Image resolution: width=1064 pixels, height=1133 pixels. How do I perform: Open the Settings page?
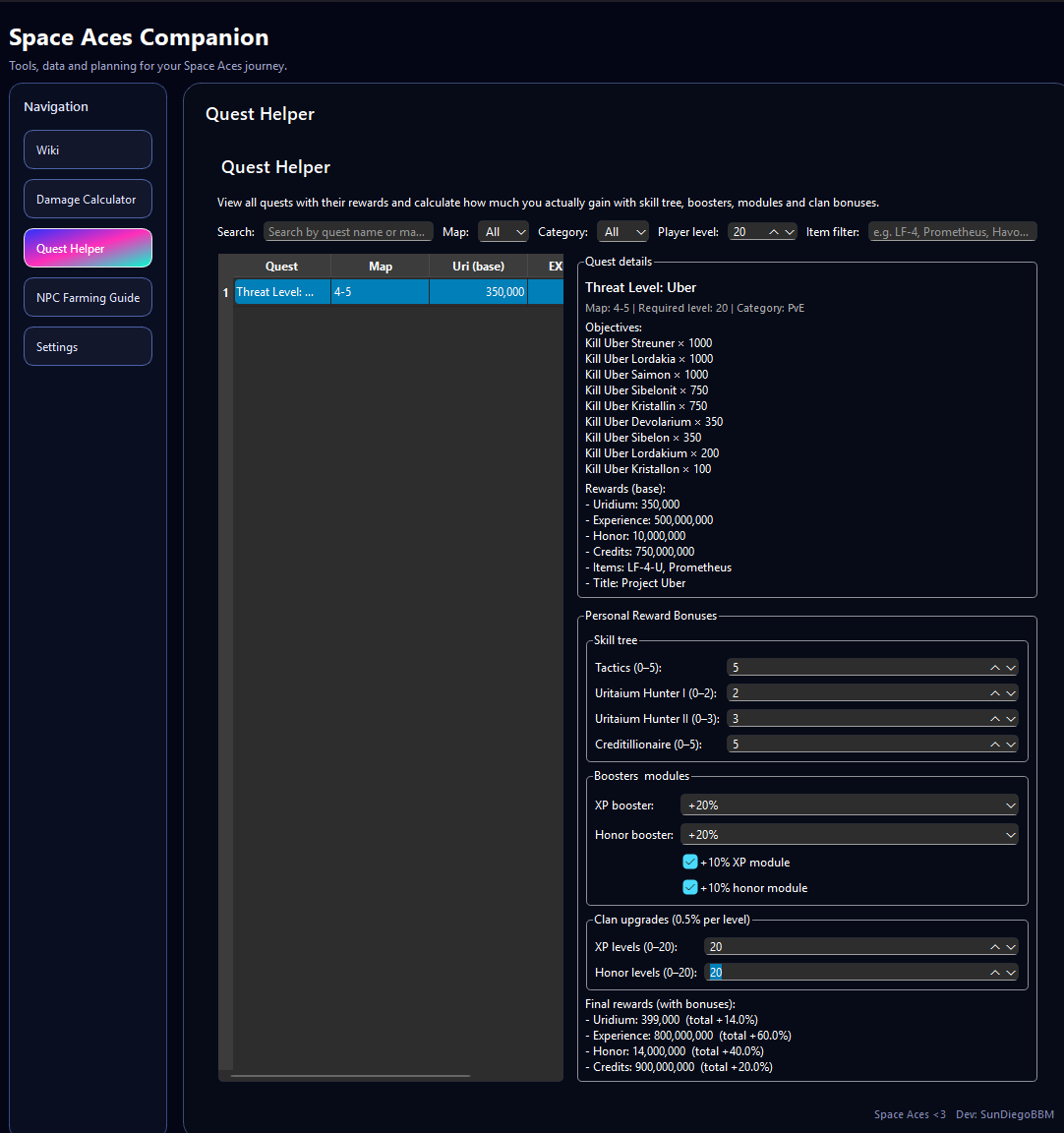(x=88, y=346)
